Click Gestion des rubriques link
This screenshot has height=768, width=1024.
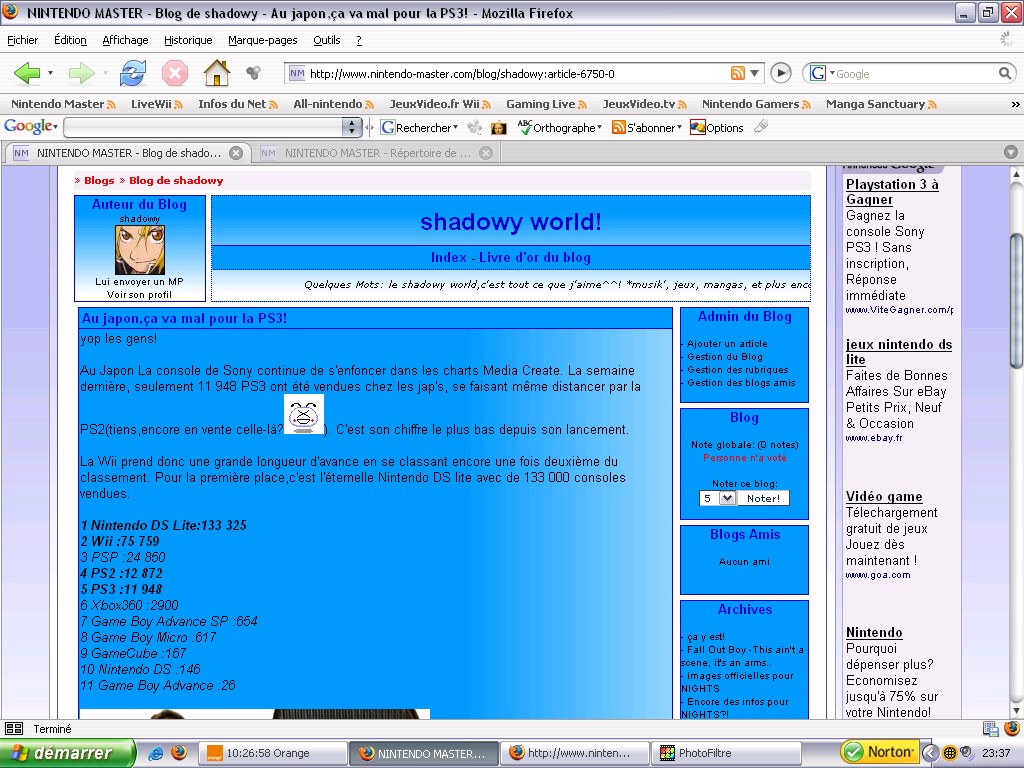(737, 370)
